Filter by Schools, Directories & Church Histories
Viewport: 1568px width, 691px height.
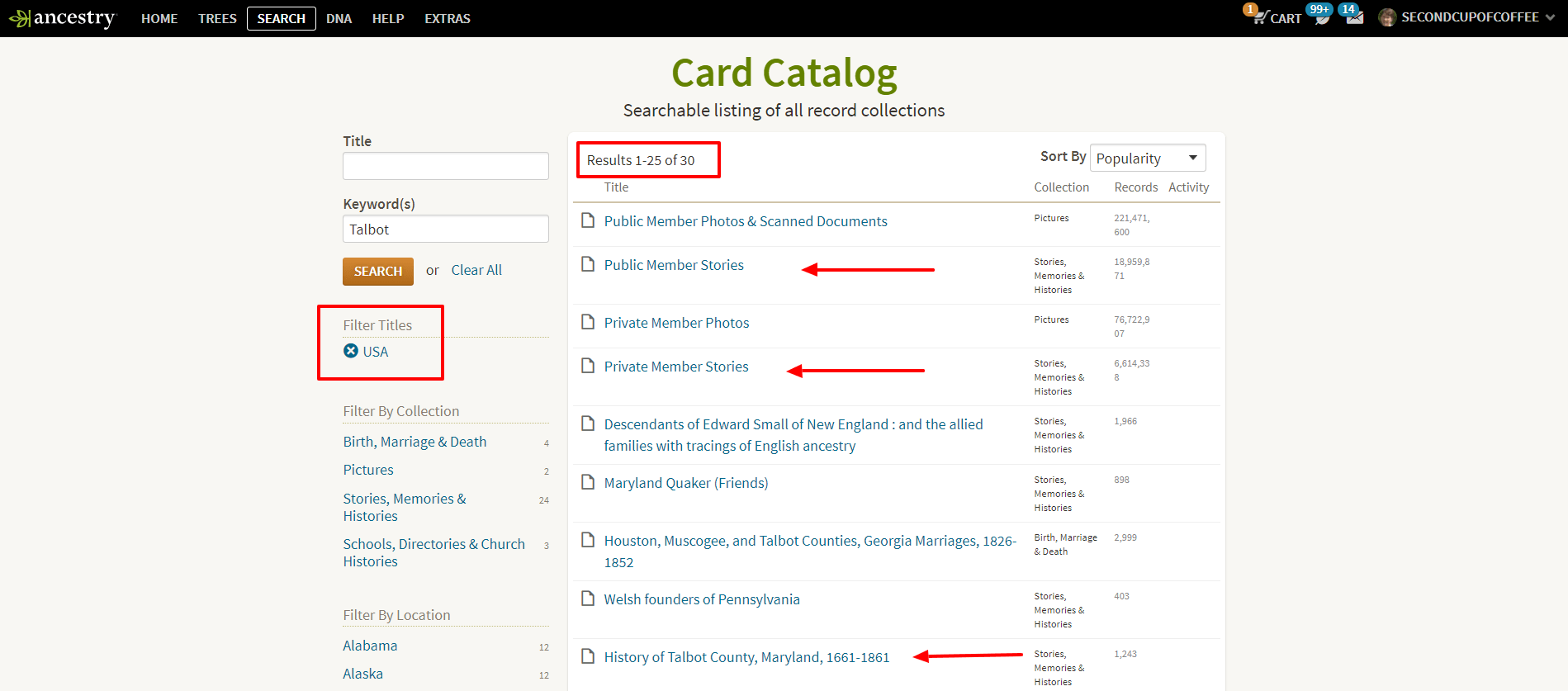(x=434, y=552)
